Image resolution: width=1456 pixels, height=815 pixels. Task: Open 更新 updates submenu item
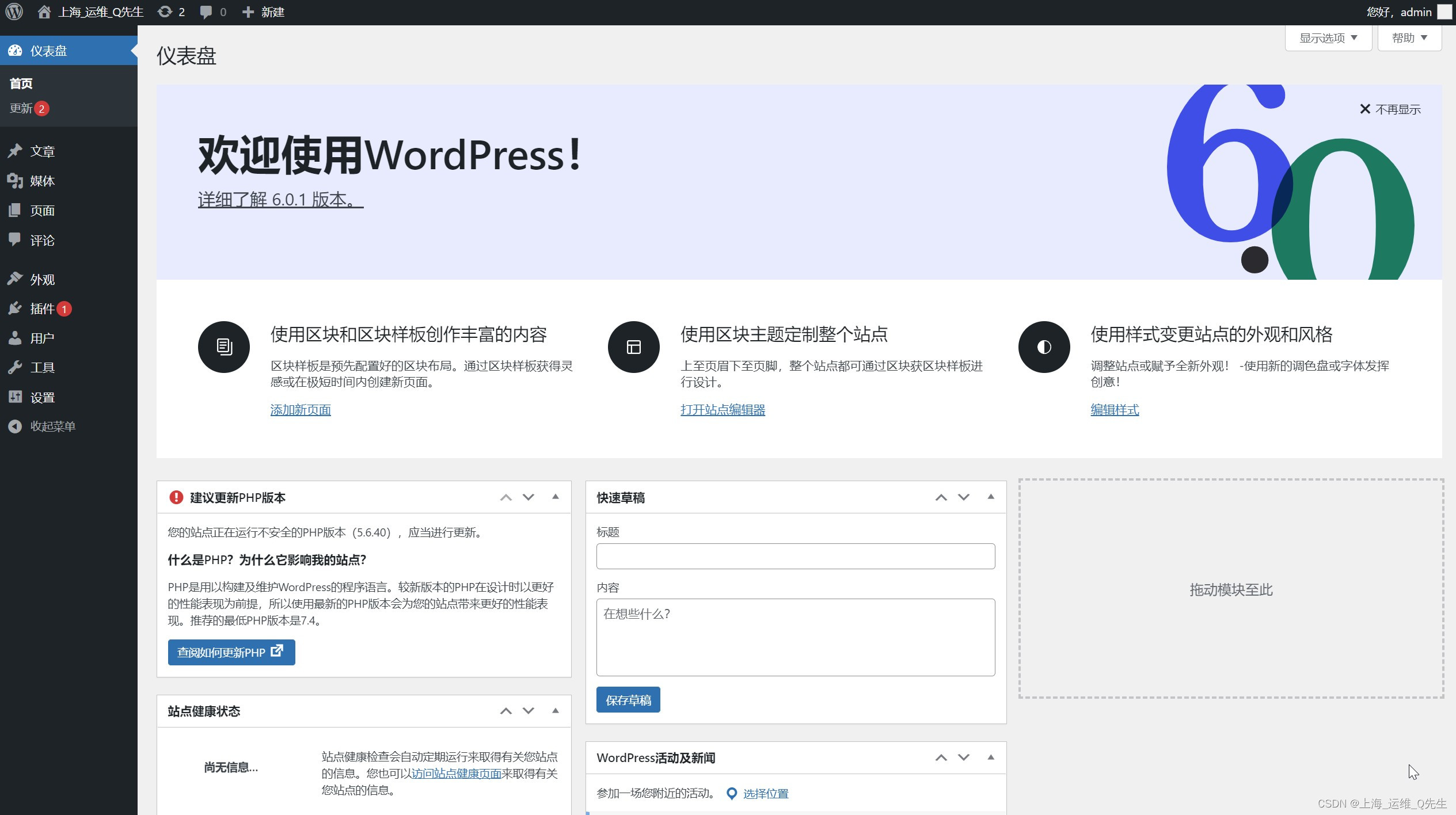click(29, 108)
